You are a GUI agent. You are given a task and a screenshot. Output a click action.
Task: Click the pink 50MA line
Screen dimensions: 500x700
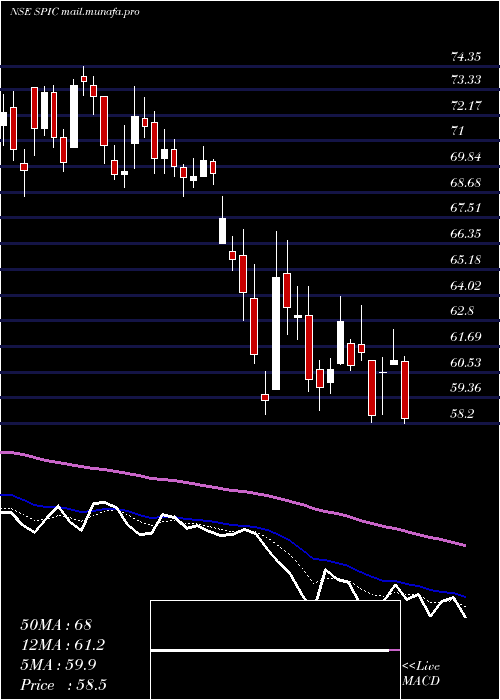tap(232, 491)
